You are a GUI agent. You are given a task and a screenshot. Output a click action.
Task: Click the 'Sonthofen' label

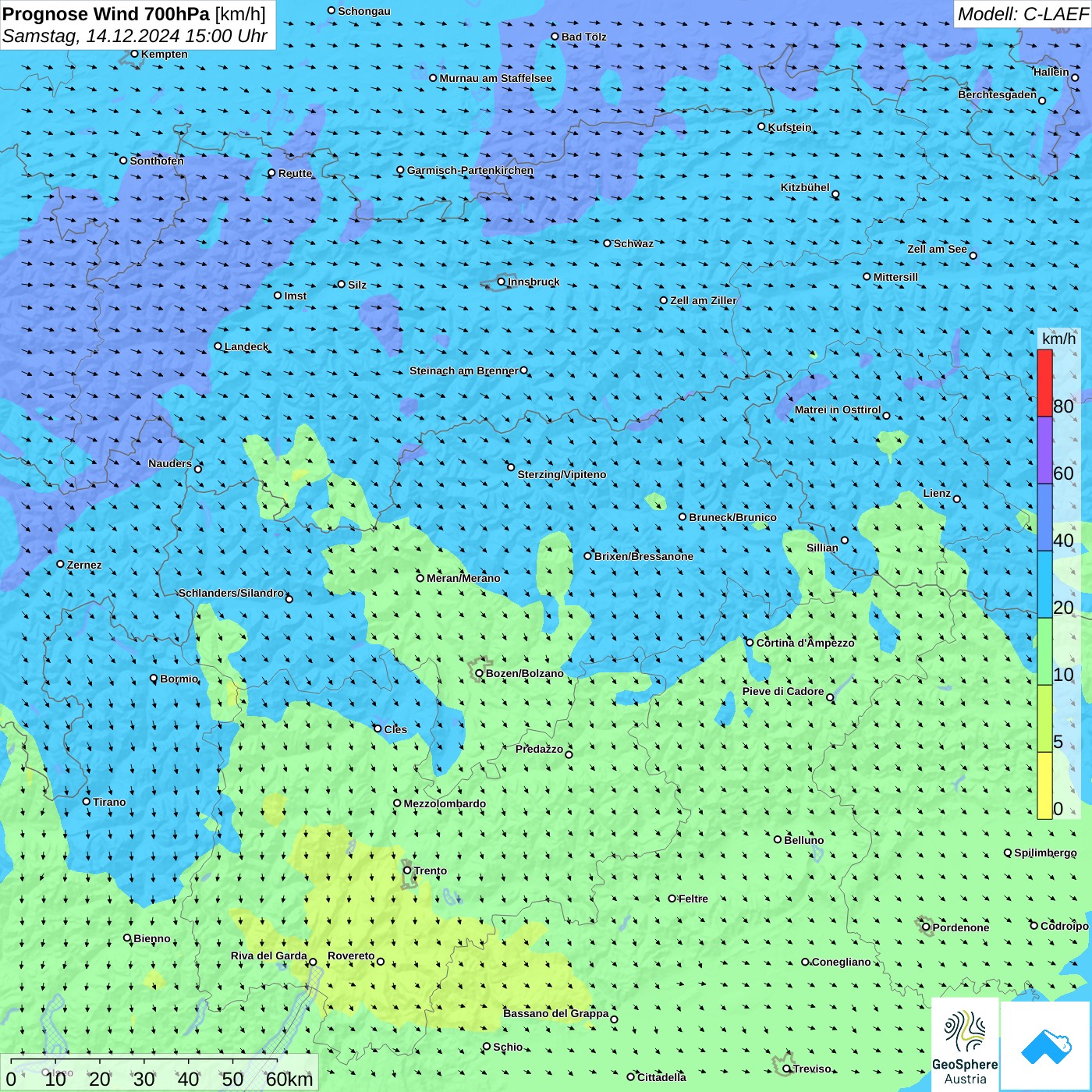point(157,161)
